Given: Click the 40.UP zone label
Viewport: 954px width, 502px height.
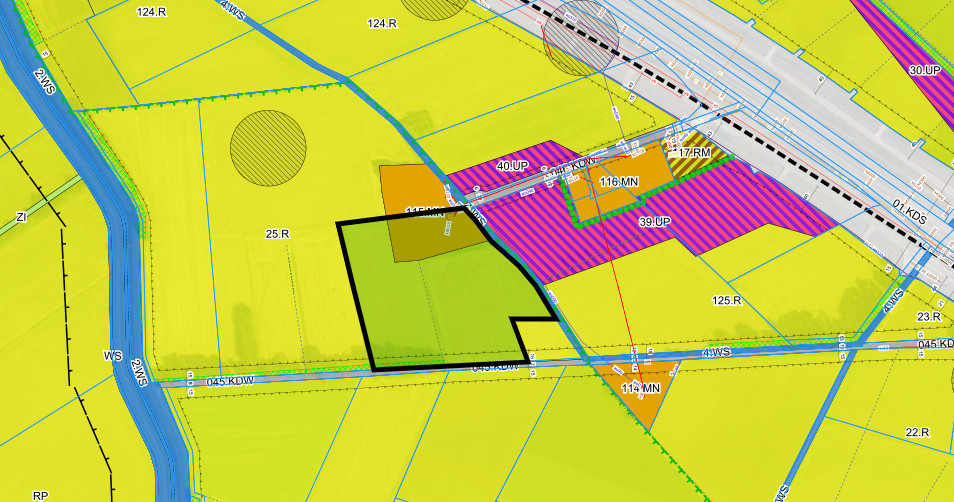Looking at the screenshot, I should 512,164.
